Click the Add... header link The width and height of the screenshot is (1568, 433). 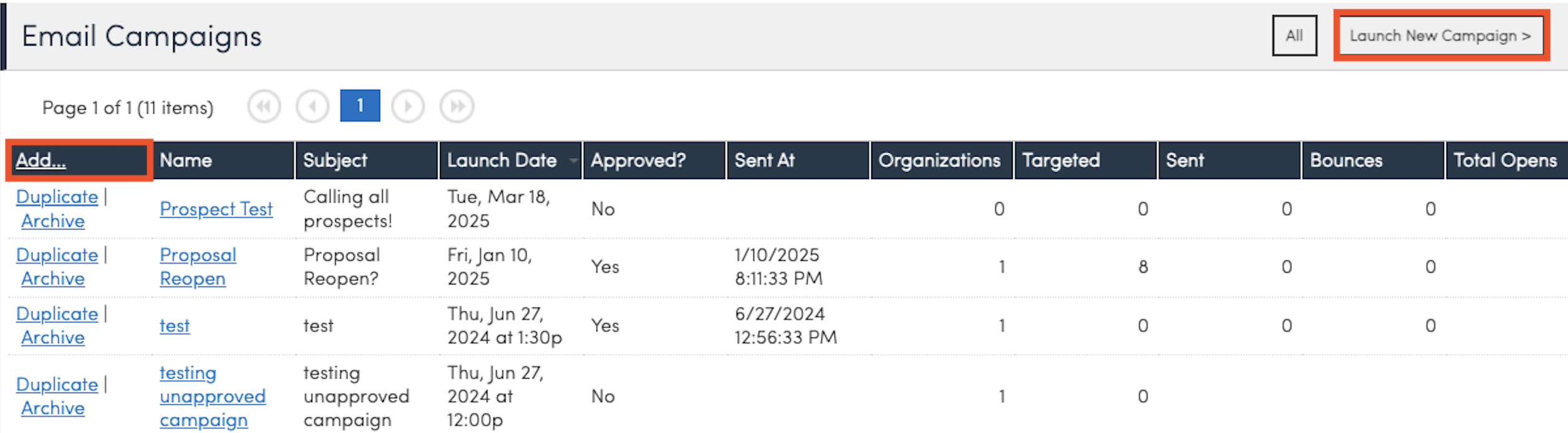(41, 160)
